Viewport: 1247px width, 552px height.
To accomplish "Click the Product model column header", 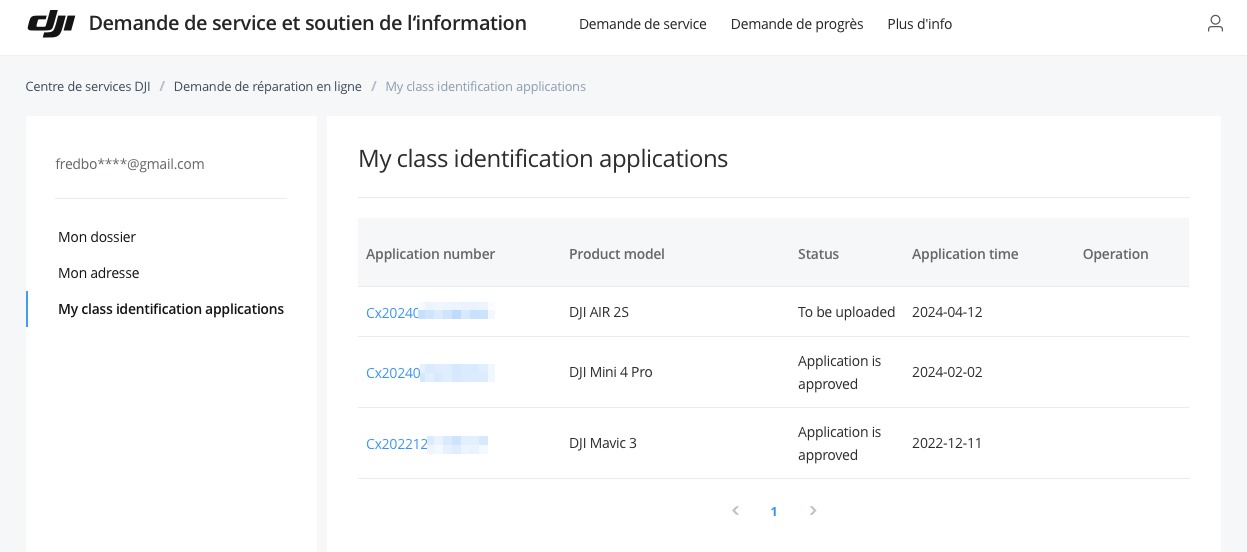I will (x=617, y=254).
